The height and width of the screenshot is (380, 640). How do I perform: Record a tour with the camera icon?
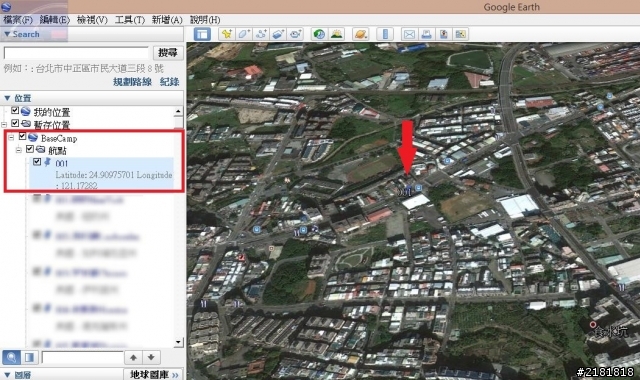tap(296, 34)
